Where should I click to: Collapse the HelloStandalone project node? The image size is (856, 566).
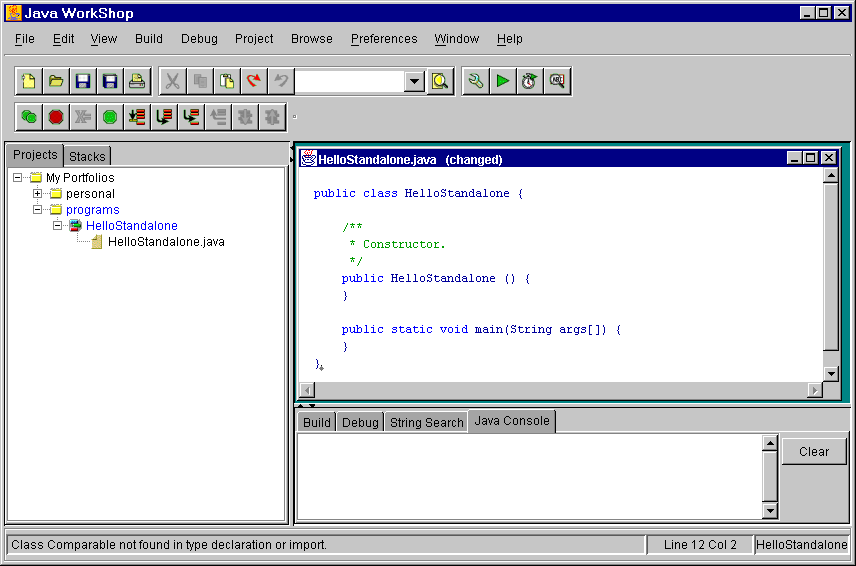click(x=58, y=226)
